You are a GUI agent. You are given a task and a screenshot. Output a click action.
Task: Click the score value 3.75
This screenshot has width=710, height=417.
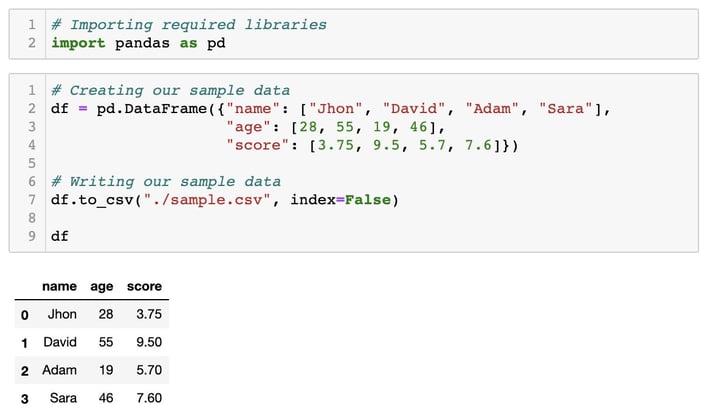tap(149, 314)
